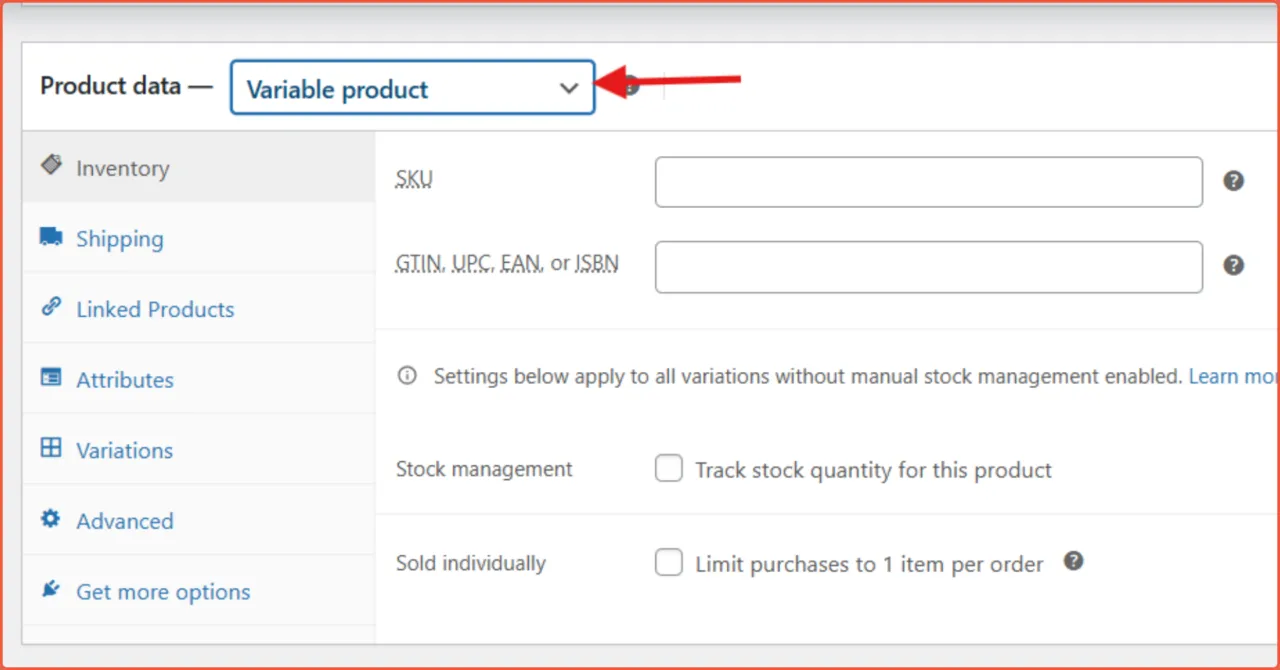
Task: Click the GTIN field help icon
Action: [1233, 265]
